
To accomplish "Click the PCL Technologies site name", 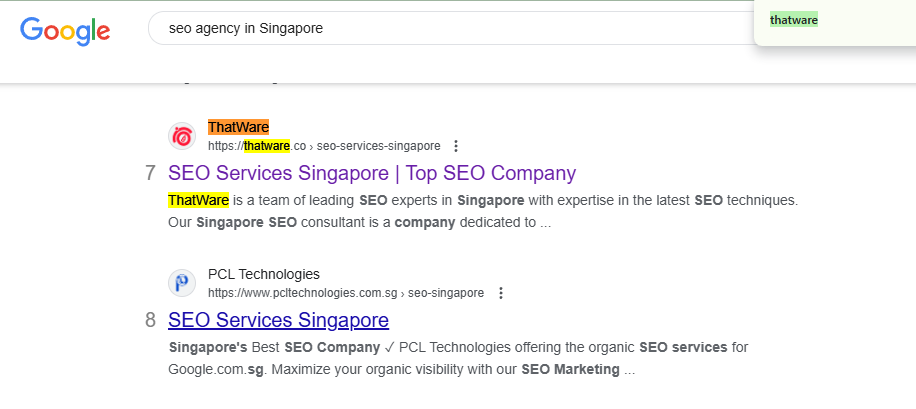I will (x=264, y=274).
